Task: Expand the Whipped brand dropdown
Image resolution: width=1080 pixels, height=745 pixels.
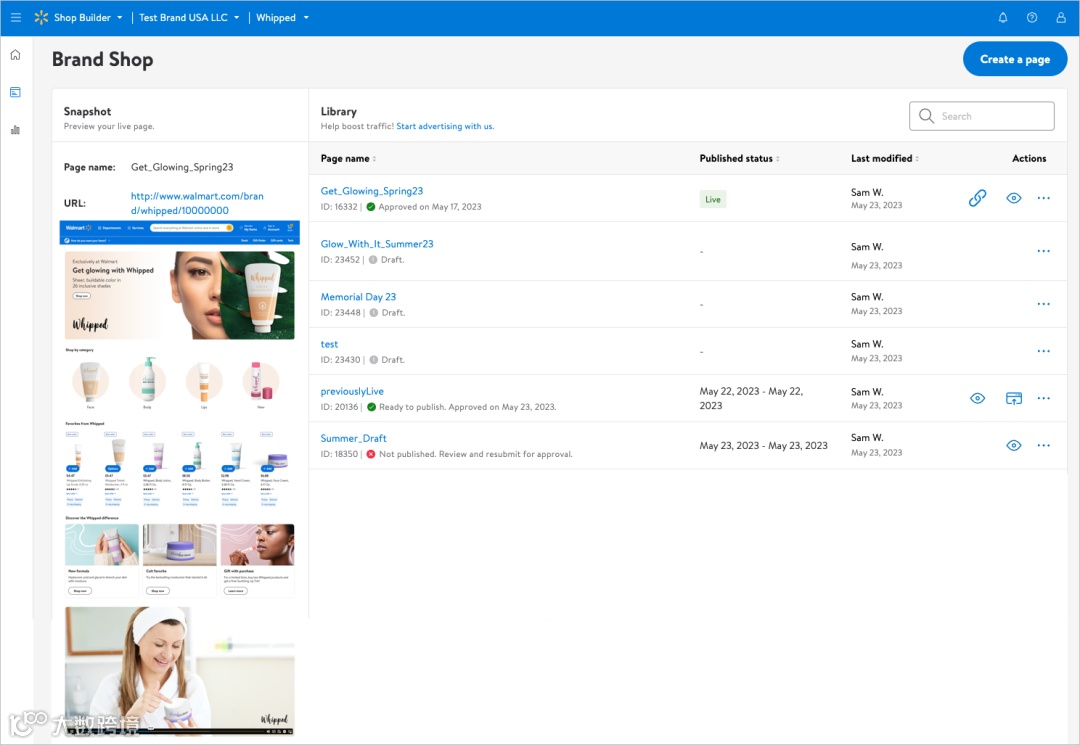Action: click(306, 18)
